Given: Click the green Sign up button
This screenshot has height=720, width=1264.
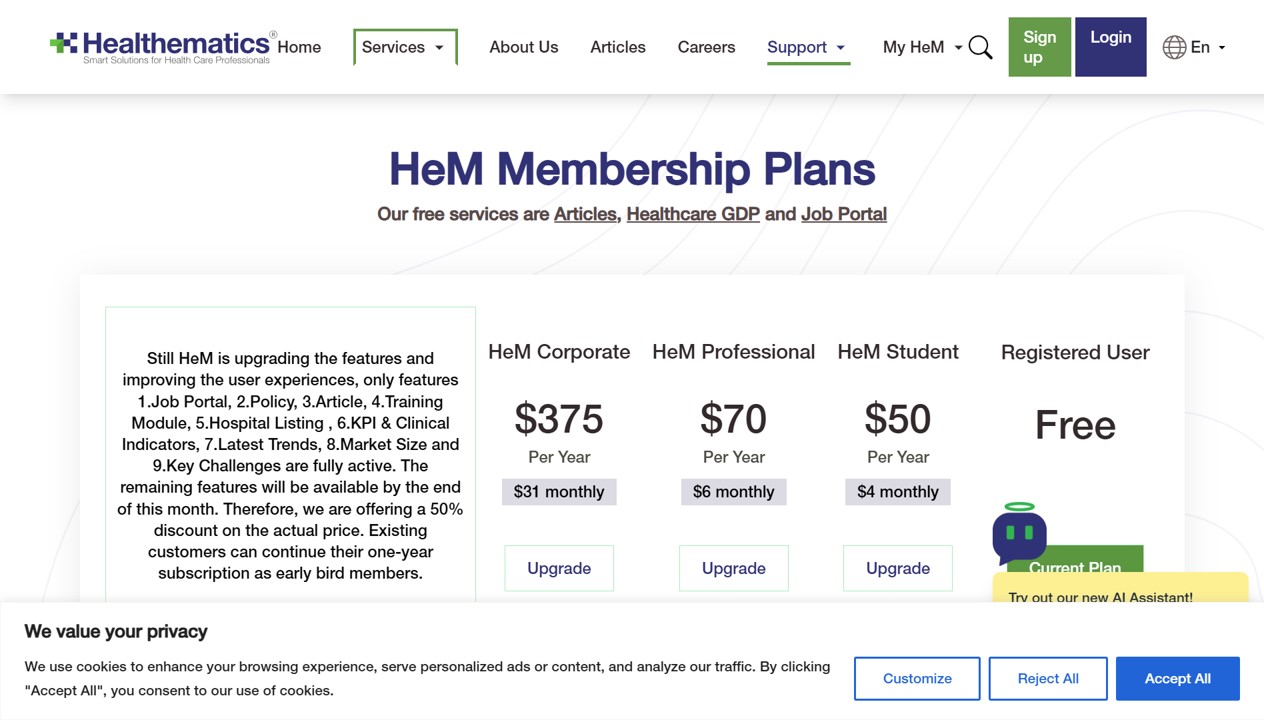Looking at the screenshot, I should click(x=1039, y=47).
